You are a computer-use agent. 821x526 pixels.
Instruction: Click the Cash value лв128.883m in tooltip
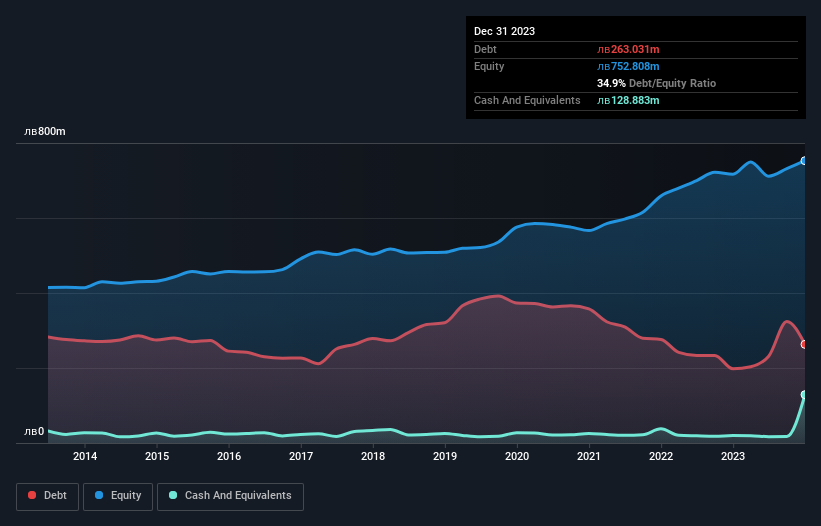[x=628, y=100]
